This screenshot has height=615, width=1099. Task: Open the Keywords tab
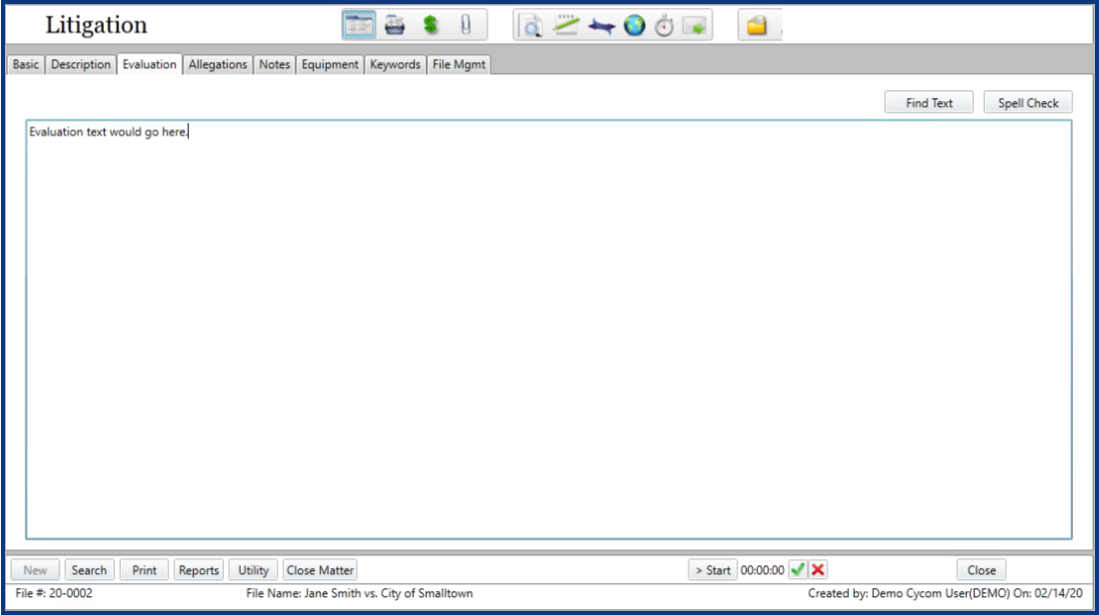point(395,65)
